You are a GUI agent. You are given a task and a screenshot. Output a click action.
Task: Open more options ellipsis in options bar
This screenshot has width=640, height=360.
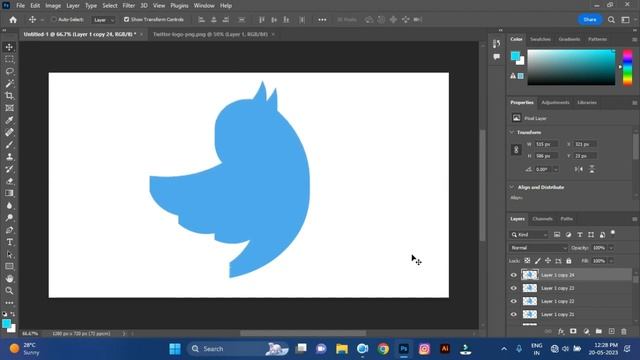pyautogui.click(x=322, y=20)
